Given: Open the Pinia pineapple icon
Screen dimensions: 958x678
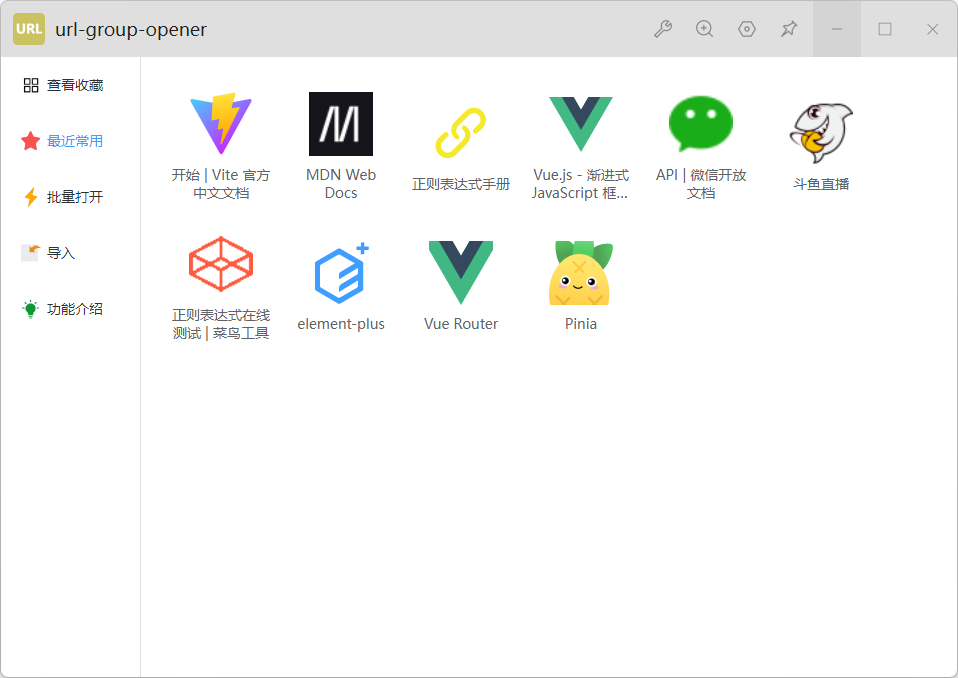Looking at the screenshot, I should pos(580,272).
